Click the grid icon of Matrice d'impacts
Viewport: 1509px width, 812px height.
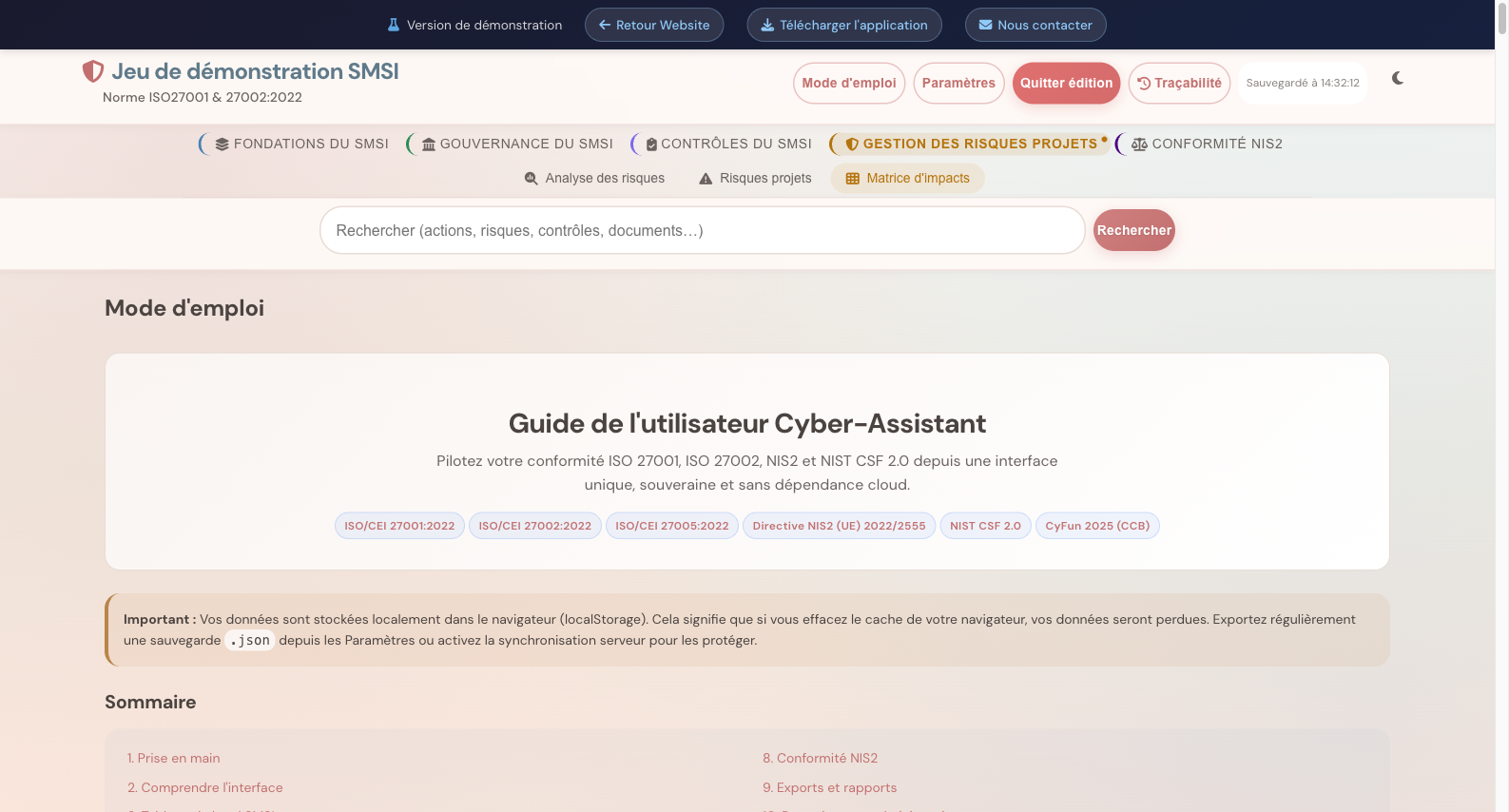pyautogui.click(x=852, y=178)
